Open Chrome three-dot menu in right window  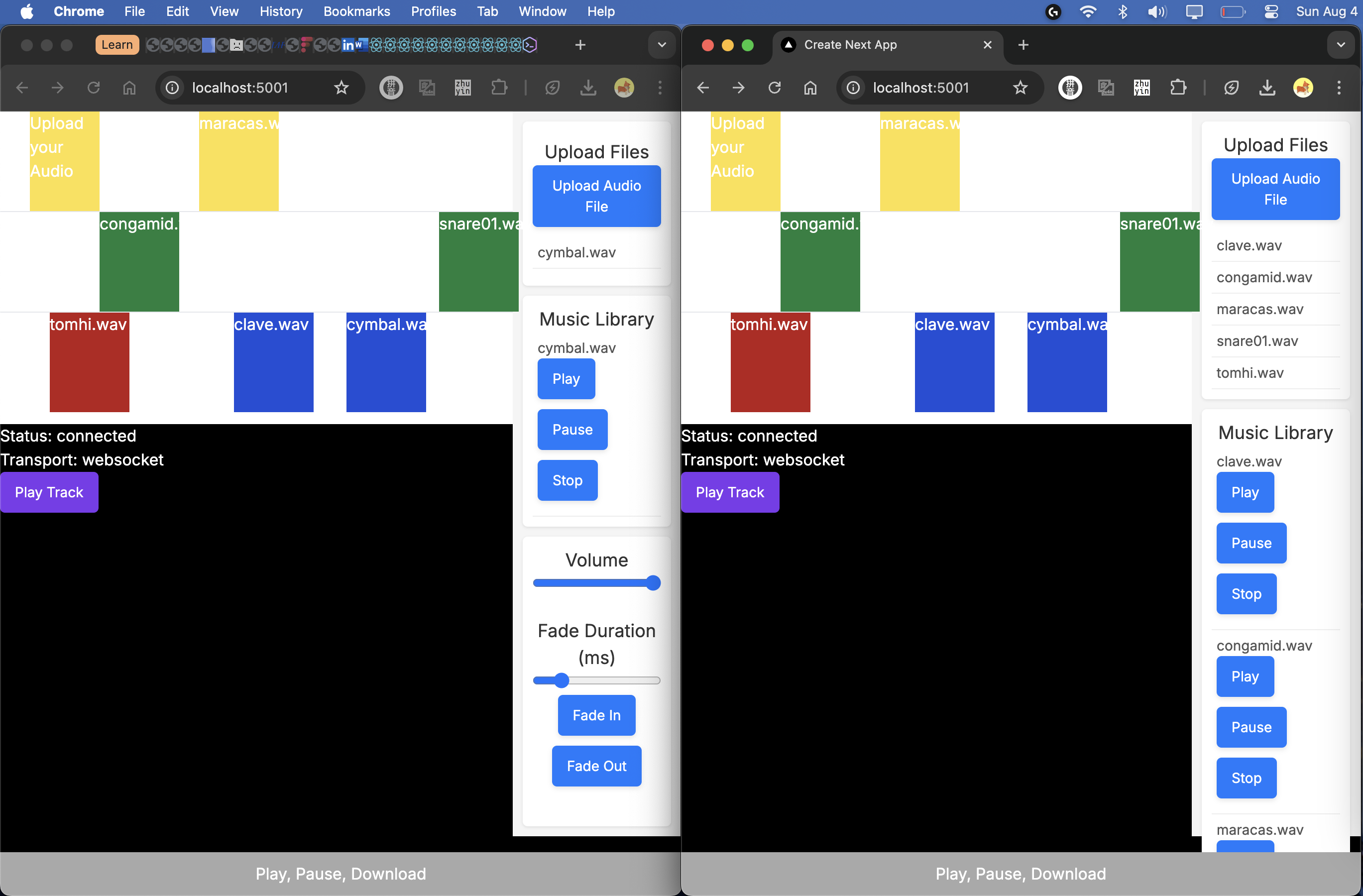tap(1339, 88)
